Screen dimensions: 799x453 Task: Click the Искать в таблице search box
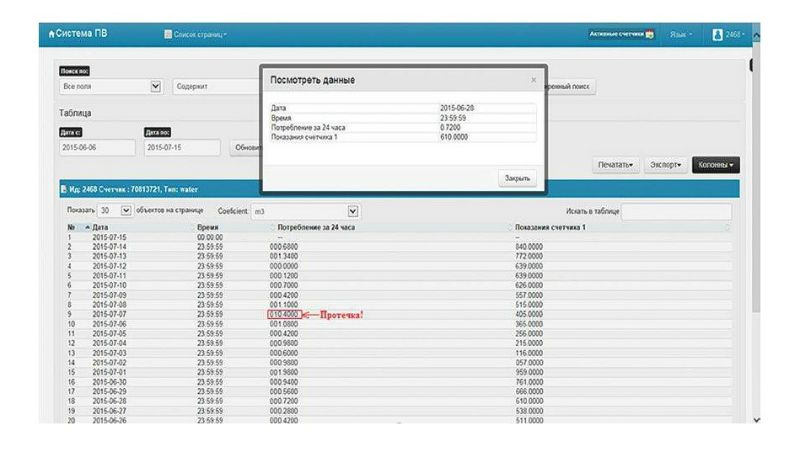676,211
